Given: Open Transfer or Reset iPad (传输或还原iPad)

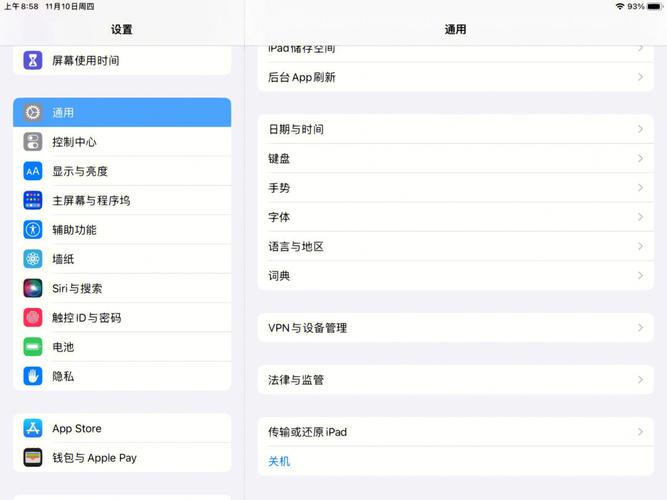Looking at the screenshot, I should [455, 432].
